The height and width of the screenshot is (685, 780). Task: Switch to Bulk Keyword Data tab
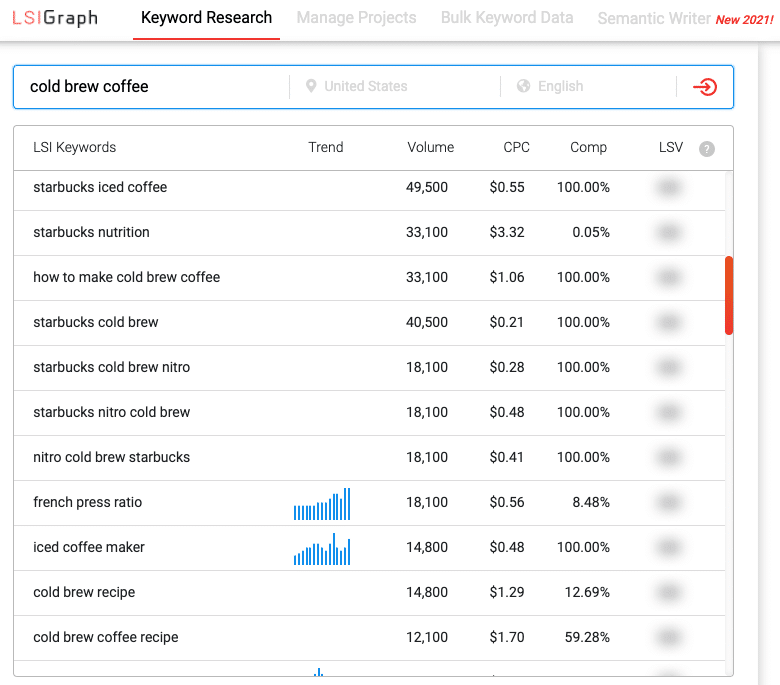point(507,18)
